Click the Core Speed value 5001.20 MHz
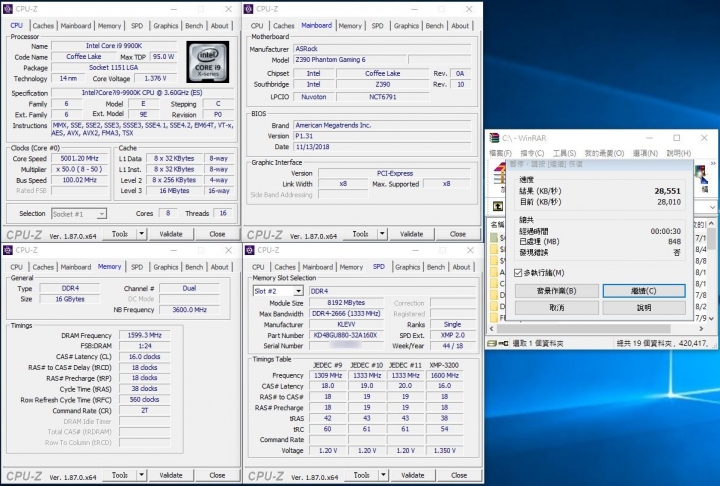This screenshot has height=486, width=720. (x=79, y=158)
